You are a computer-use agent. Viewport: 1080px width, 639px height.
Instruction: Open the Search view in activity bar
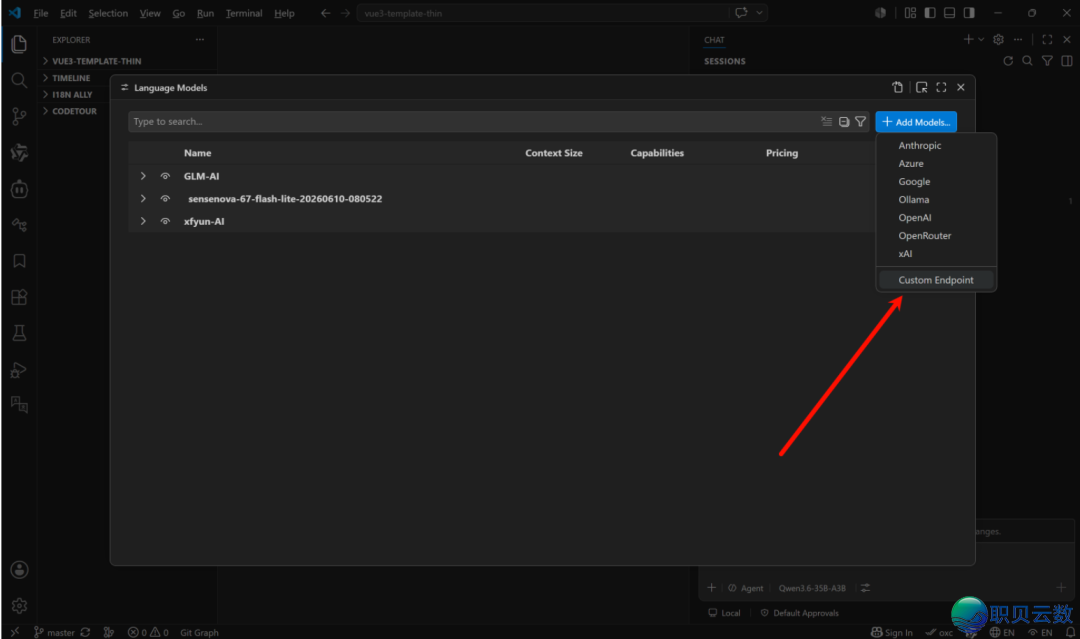[19, 81]
